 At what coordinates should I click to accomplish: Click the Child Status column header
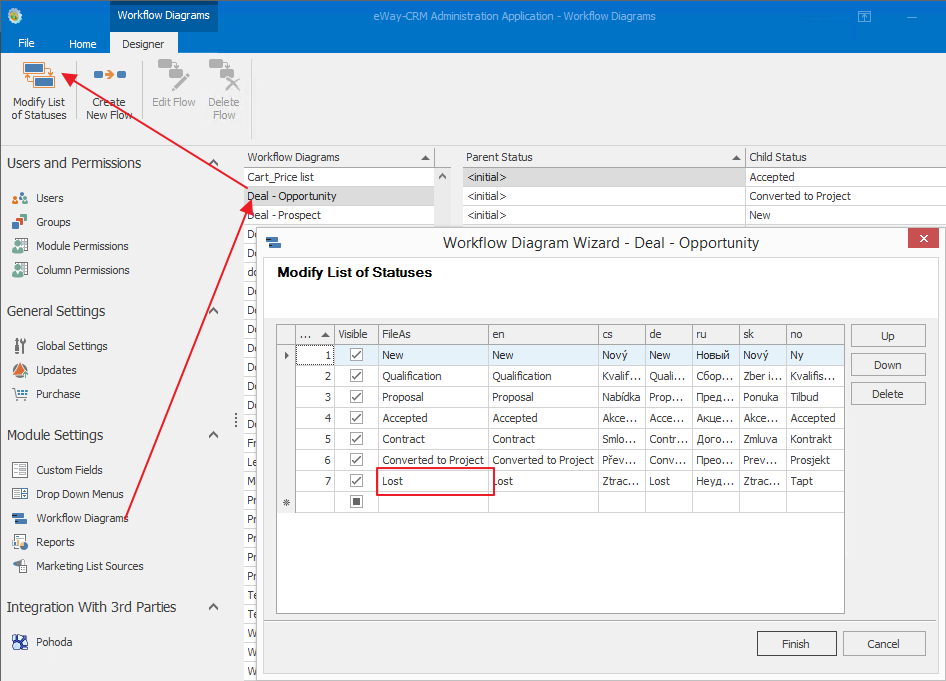tap(845, 157)
